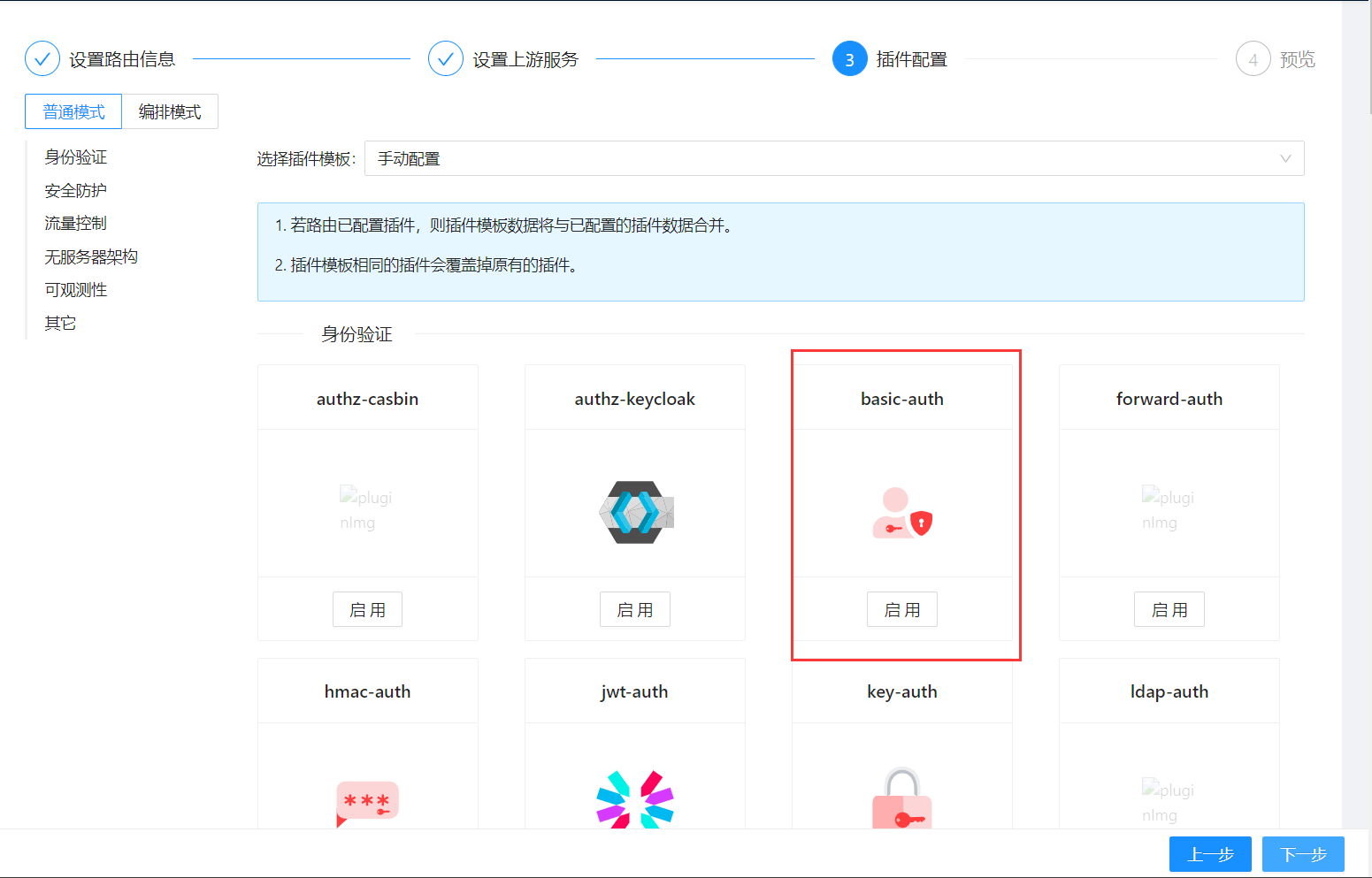The width and height of the screenshot is (1372, 878).
Task: Jump to 可观测性 category in sidebar
Action: 76,290
